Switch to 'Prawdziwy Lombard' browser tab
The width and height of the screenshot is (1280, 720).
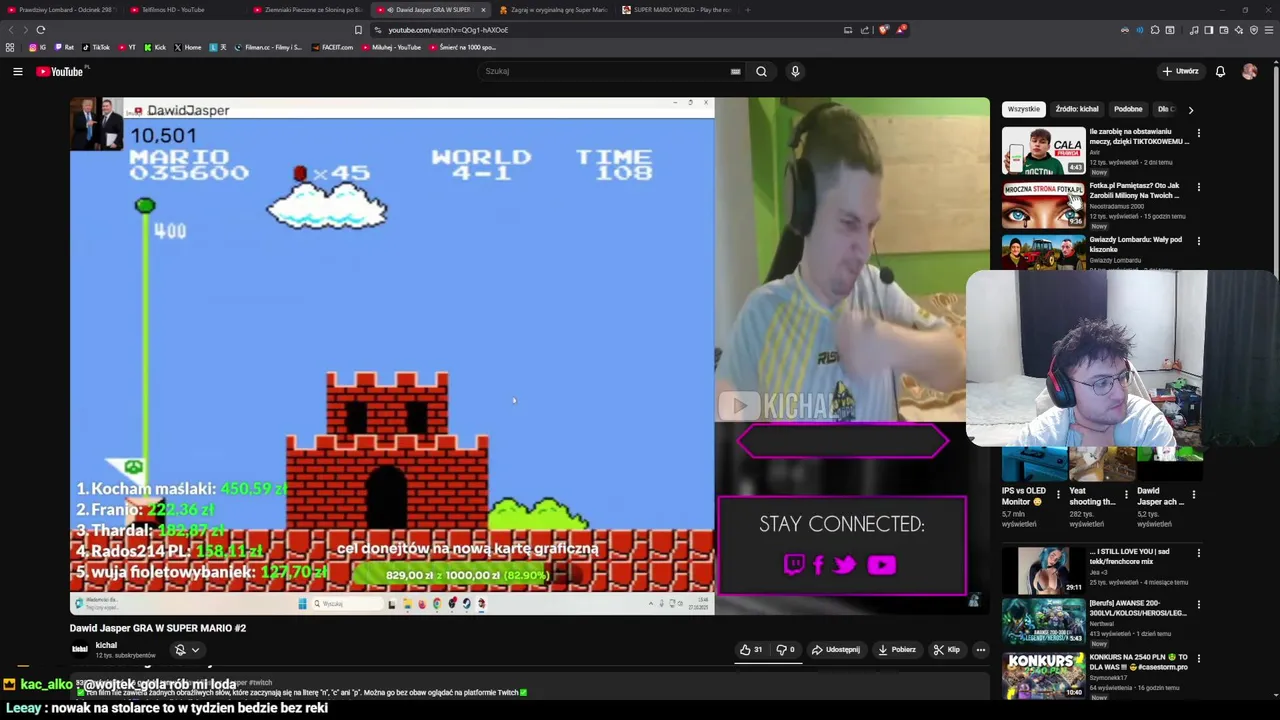coord(64,10)
